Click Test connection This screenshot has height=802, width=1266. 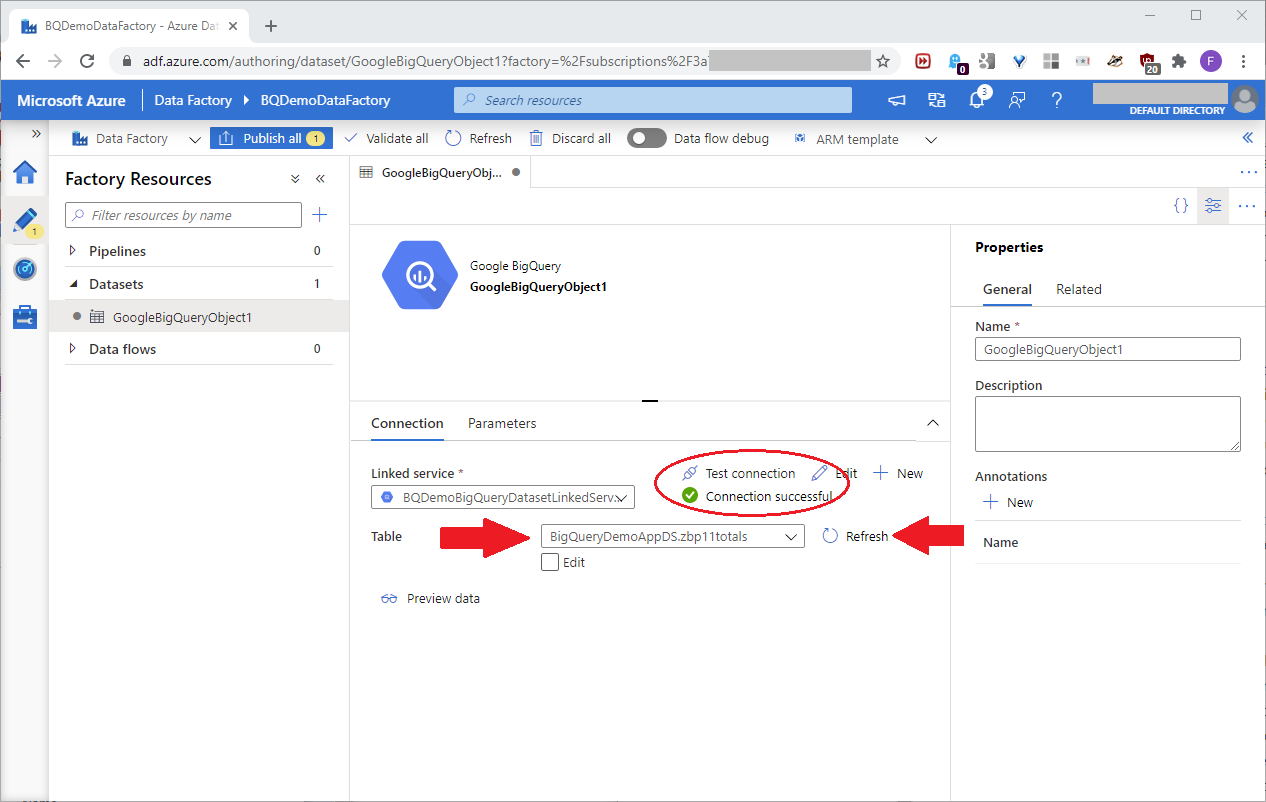click(x=739, y=473)
